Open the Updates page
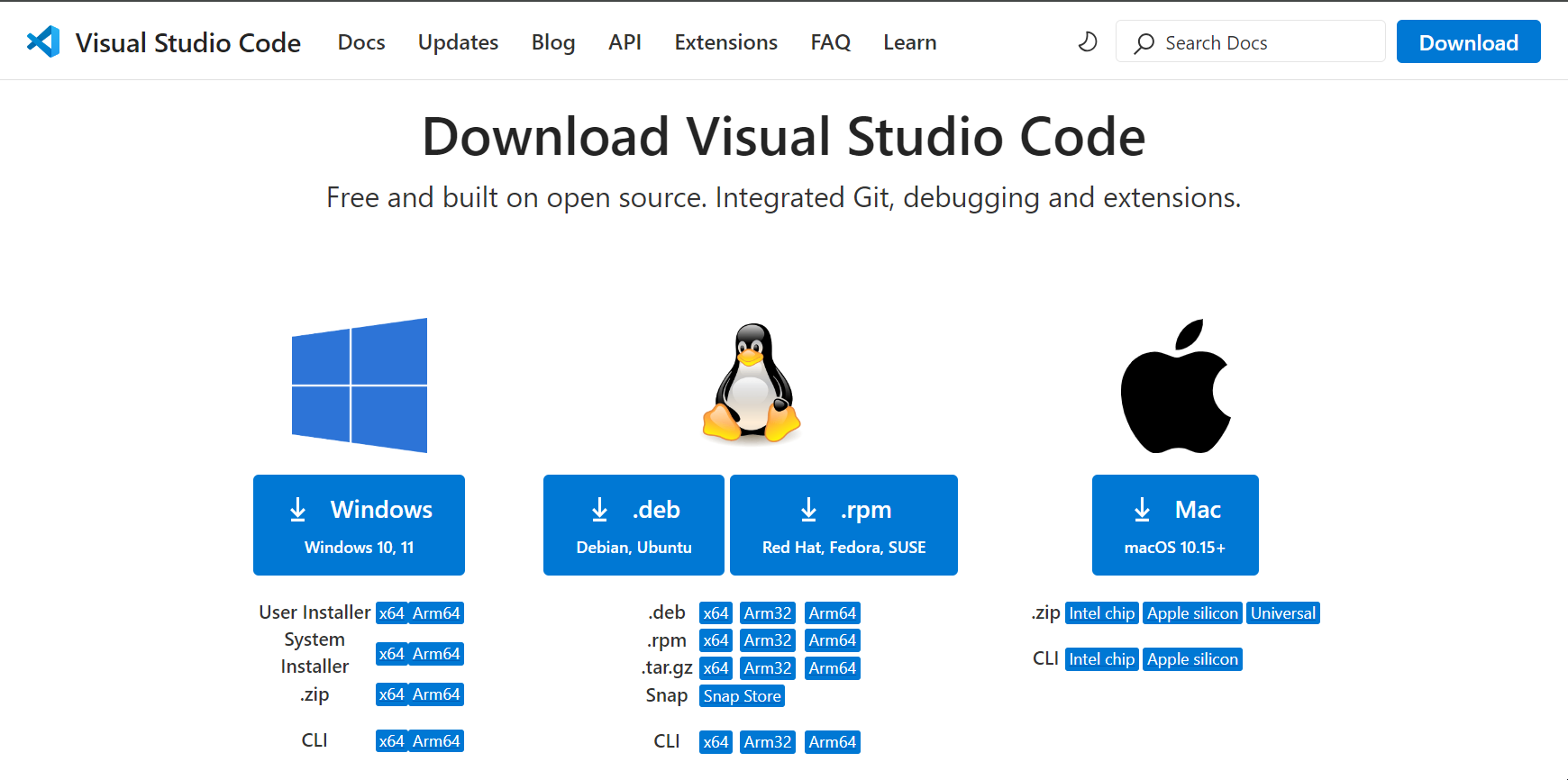 point(458,42)
